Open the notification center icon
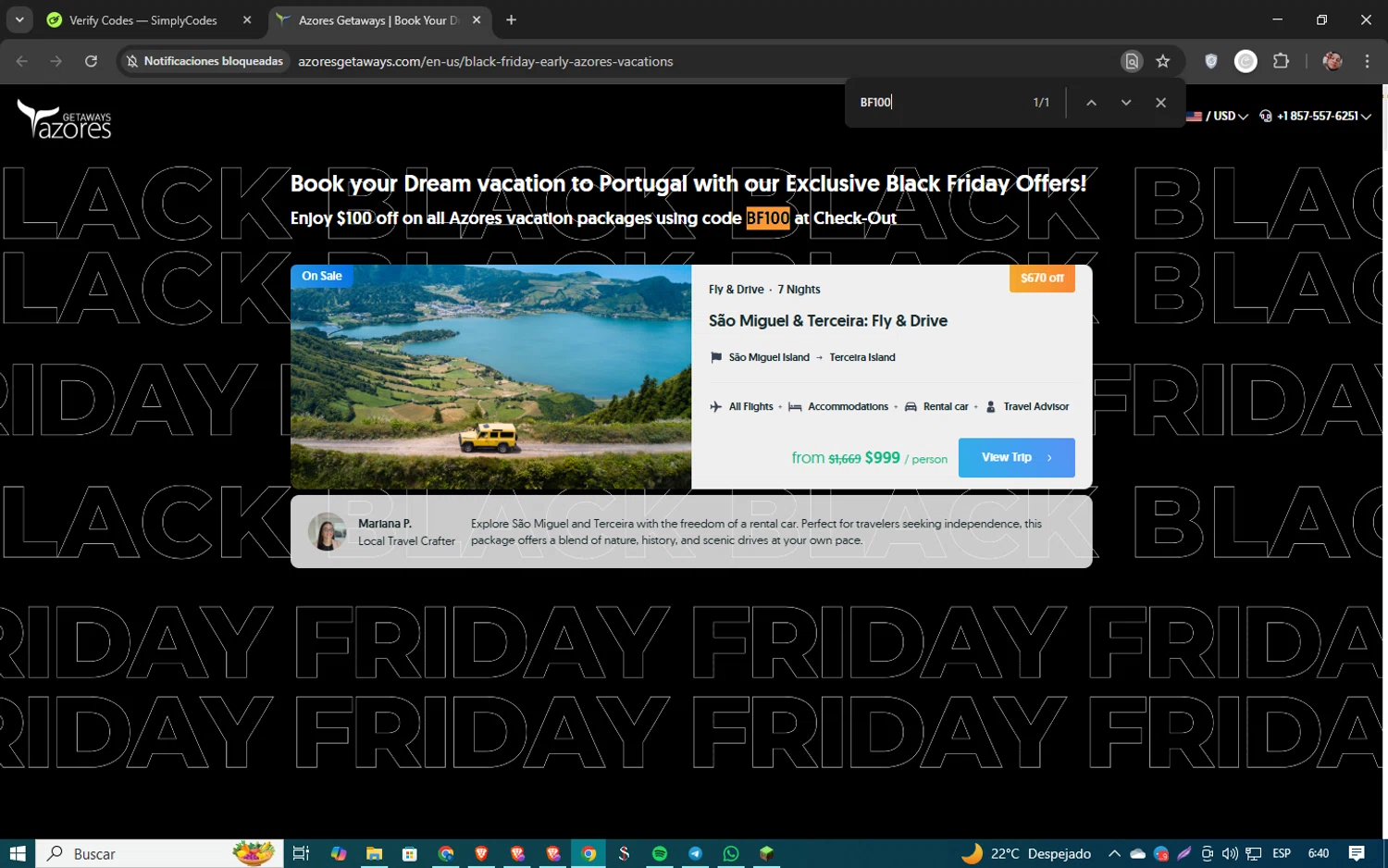Viewport: 1388px width, 868px height. 1357,853
